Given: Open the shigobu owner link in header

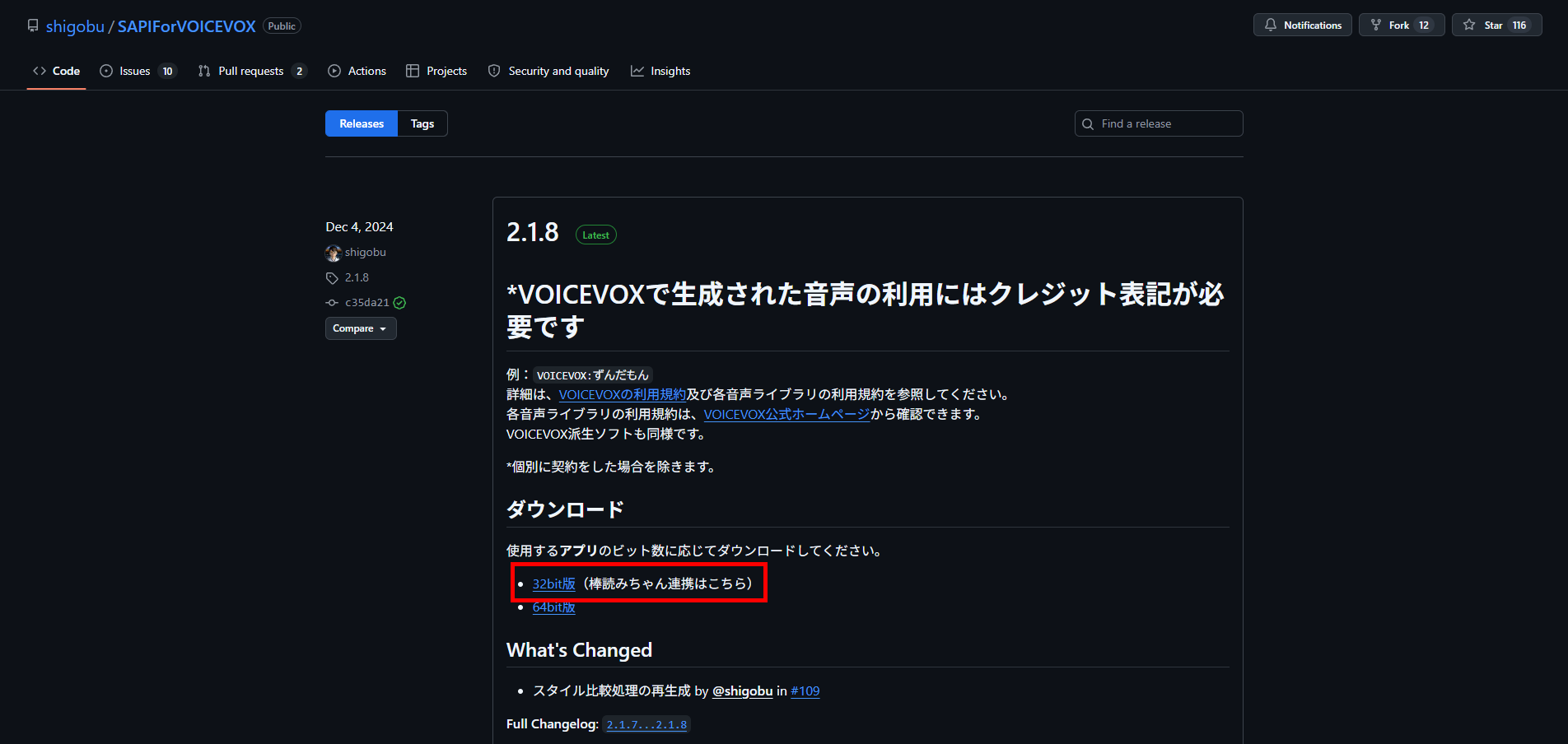Looking at the screenshot, I should tap(75, 26).
